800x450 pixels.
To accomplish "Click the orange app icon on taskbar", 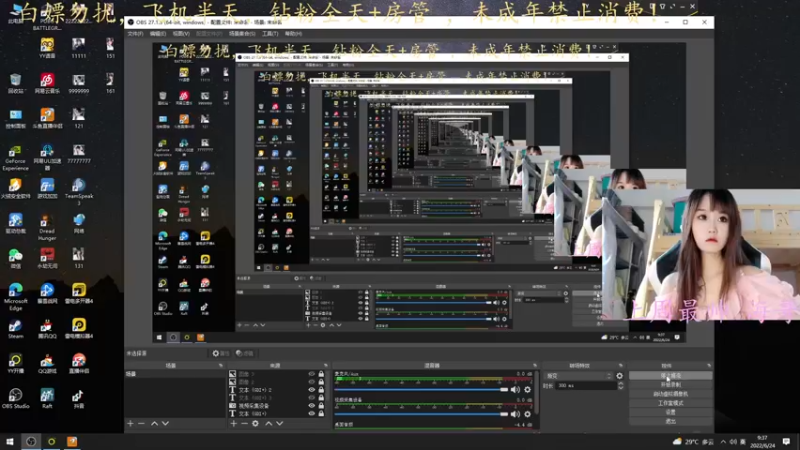I will click(x=72, y=441).
